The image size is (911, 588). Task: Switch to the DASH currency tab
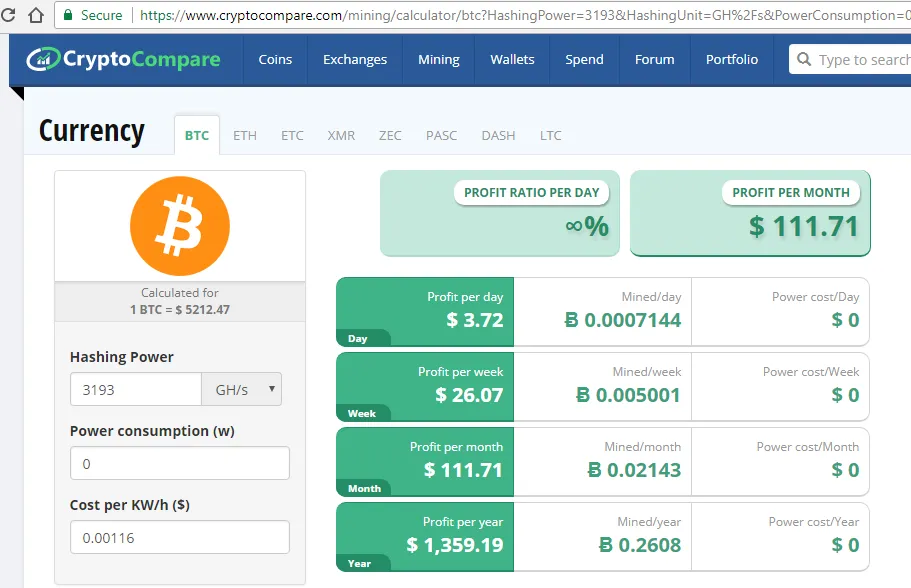pyautogui.click(x=498, y=135)
